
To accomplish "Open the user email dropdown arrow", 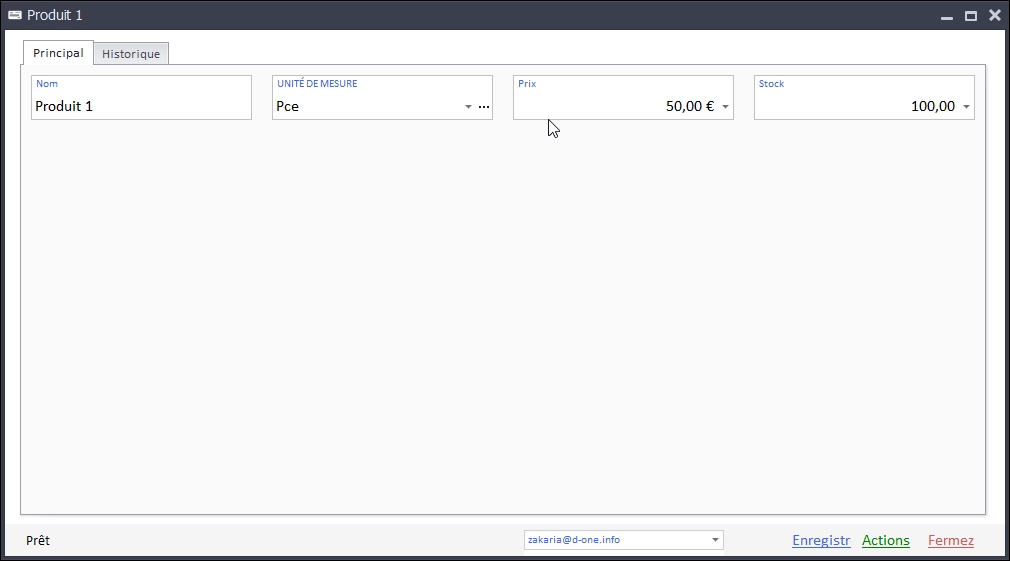I will 715,540.
